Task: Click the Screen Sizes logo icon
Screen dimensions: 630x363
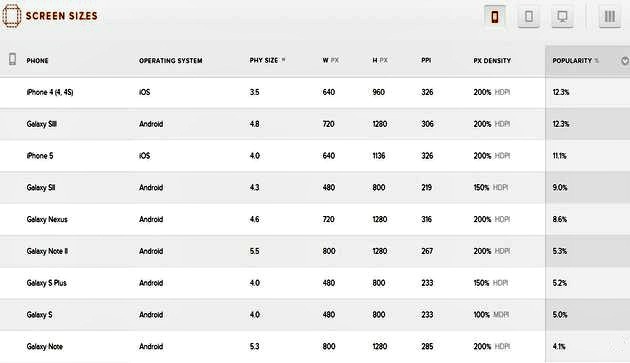Action: (x=12, y=16)
